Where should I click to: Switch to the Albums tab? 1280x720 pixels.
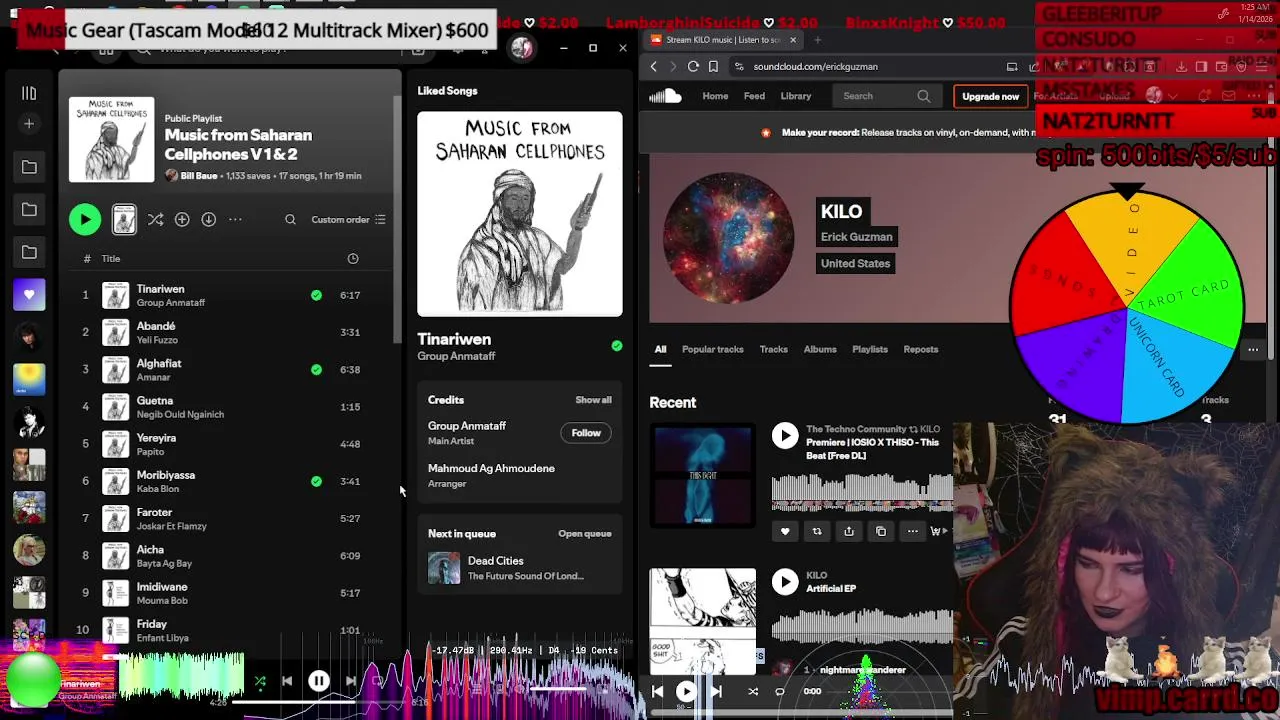point(820,350)
